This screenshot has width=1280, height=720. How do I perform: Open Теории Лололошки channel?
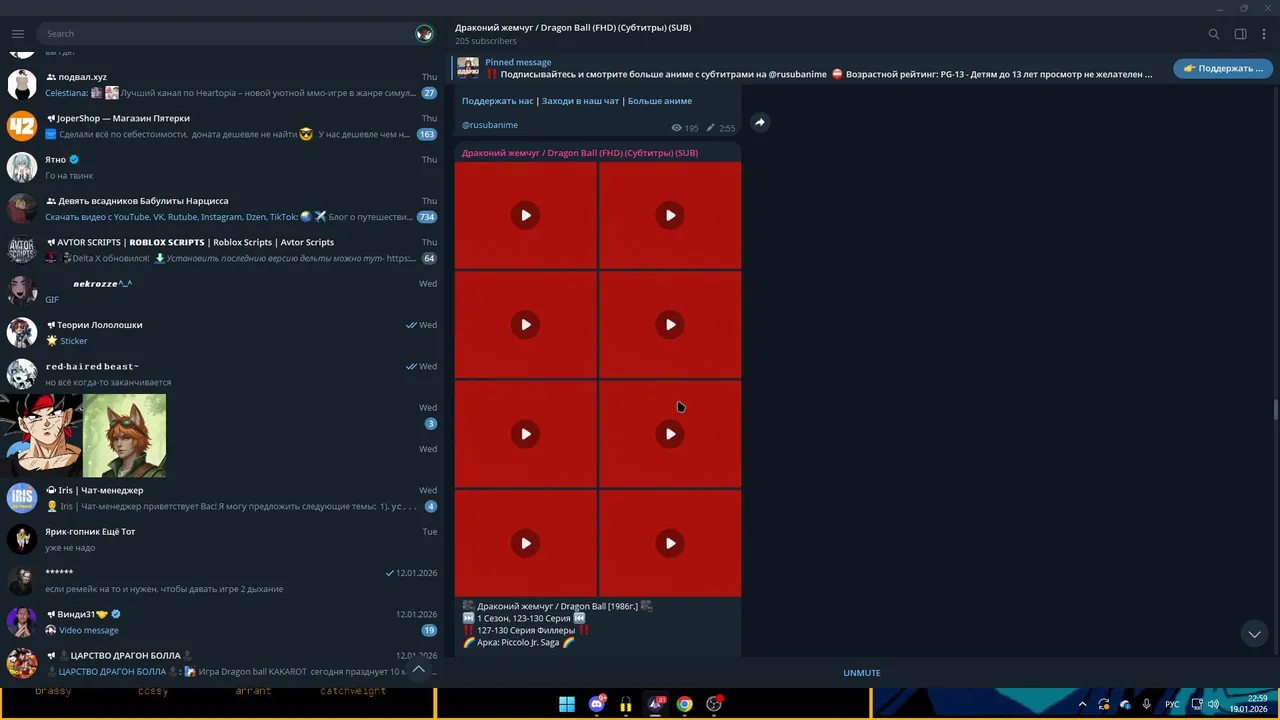point(222,332)
